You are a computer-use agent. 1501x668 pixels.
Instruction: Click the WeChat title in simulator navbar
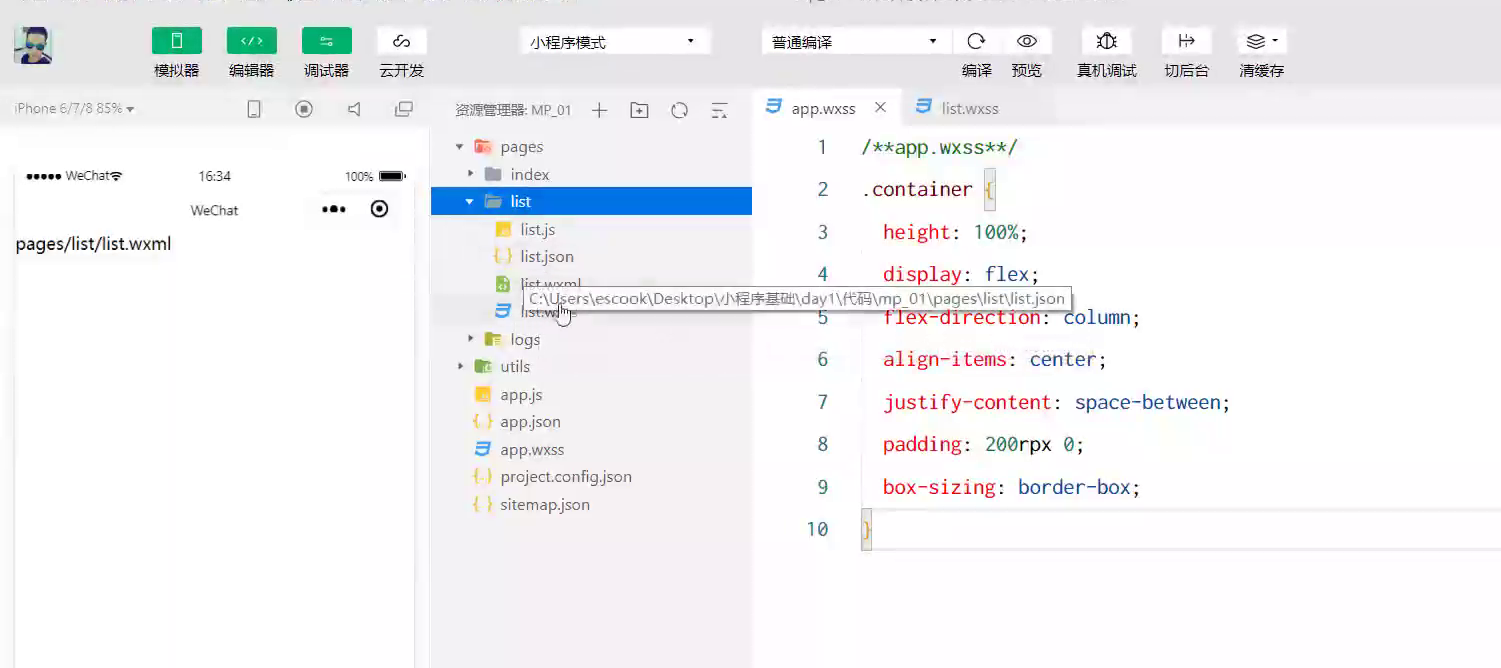pos(214,210)
